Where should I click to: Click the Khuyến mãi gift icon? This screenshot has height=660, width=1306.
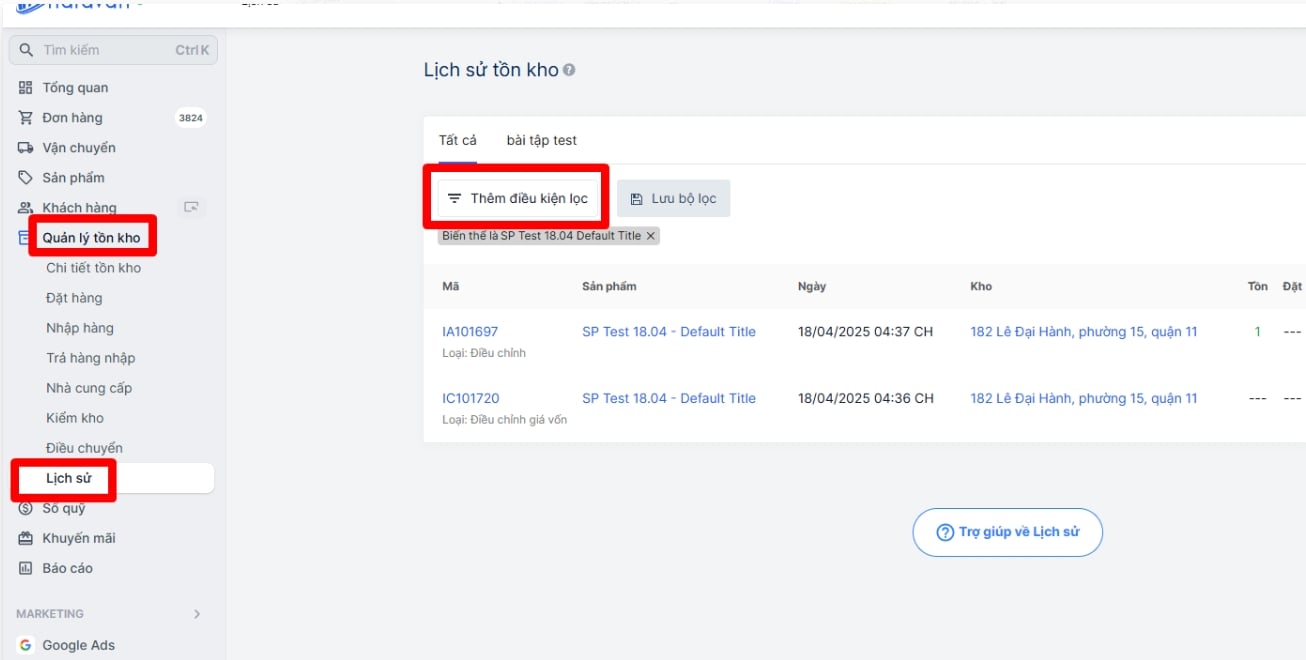click(26, 538)
